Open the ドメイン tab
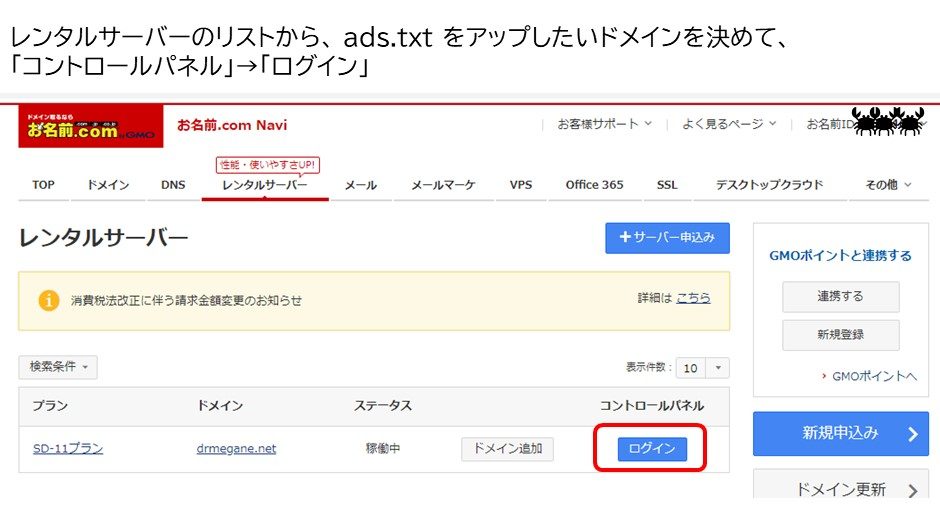This screenshot has width=940, height=523. (109, 185)
